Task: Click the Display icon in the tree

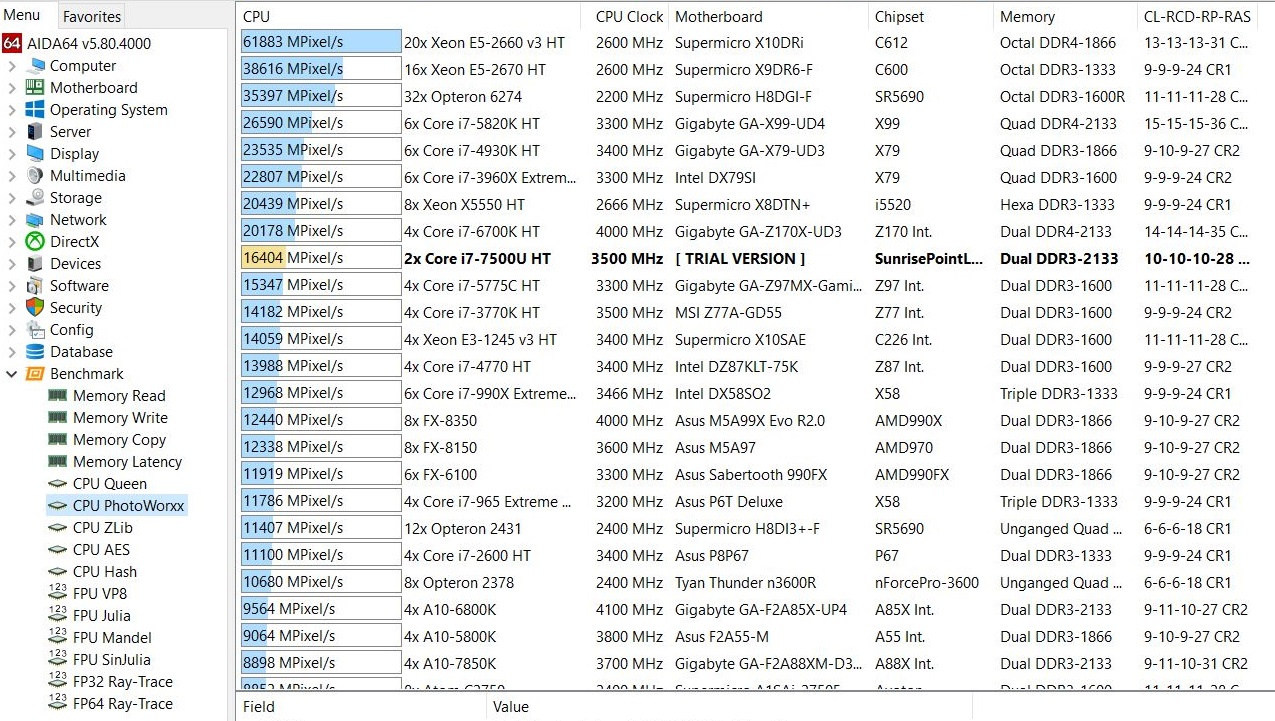Action: point(35,154)
